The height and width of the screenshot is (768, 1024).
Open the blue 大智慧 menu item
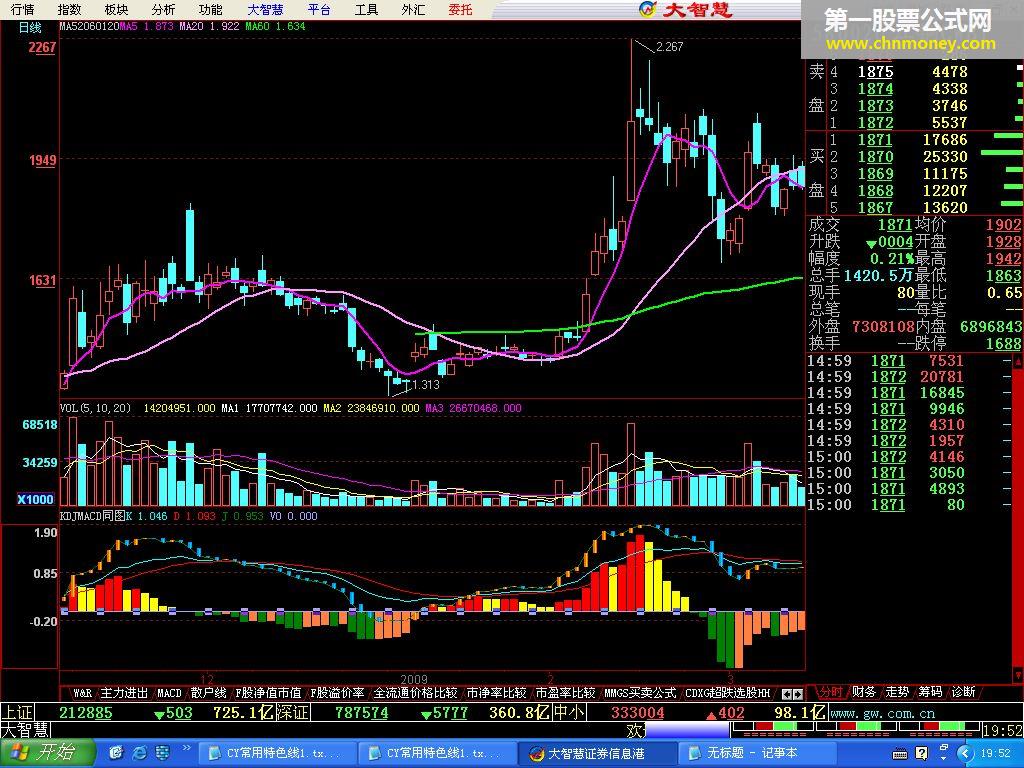265,9
